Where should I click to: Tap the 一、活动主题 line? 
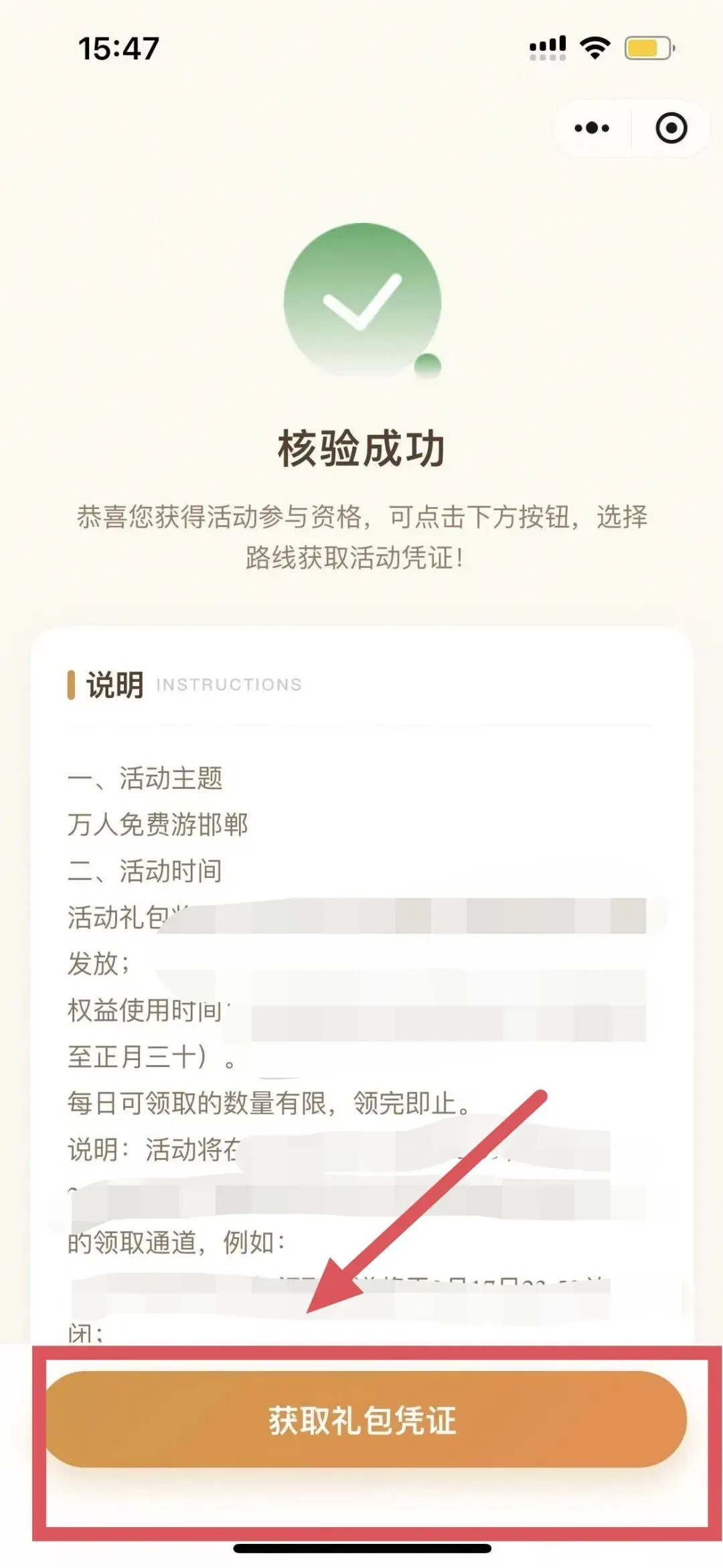145,778
